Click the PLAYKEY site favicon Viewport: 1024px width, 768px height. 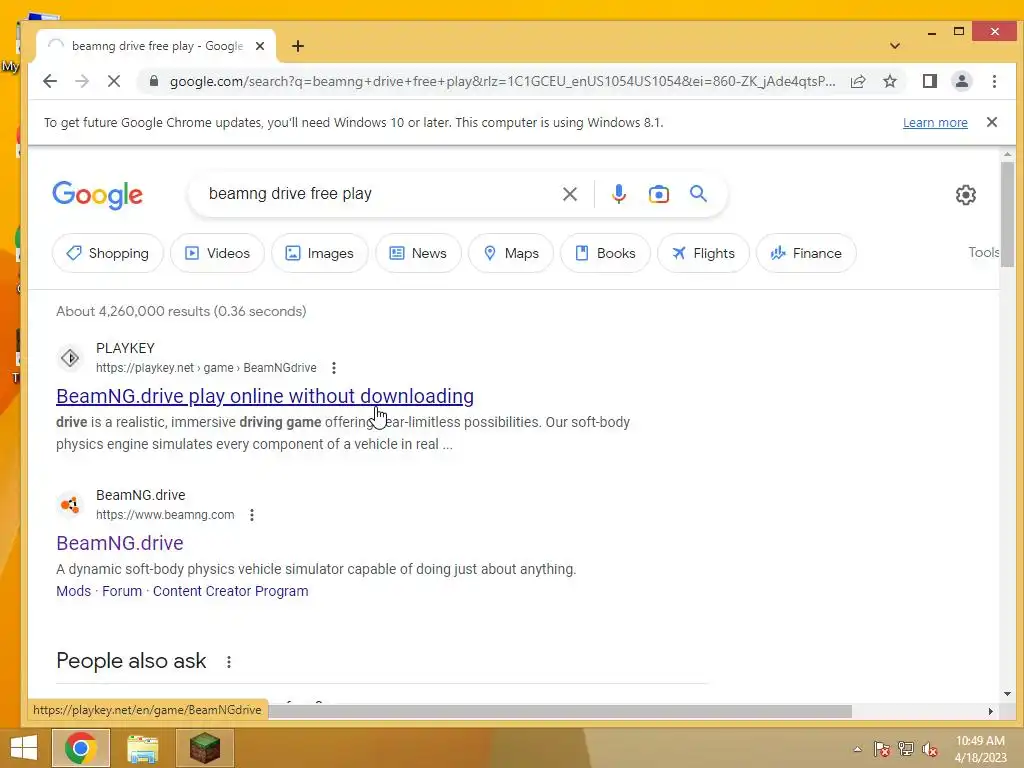pos(70,358)
